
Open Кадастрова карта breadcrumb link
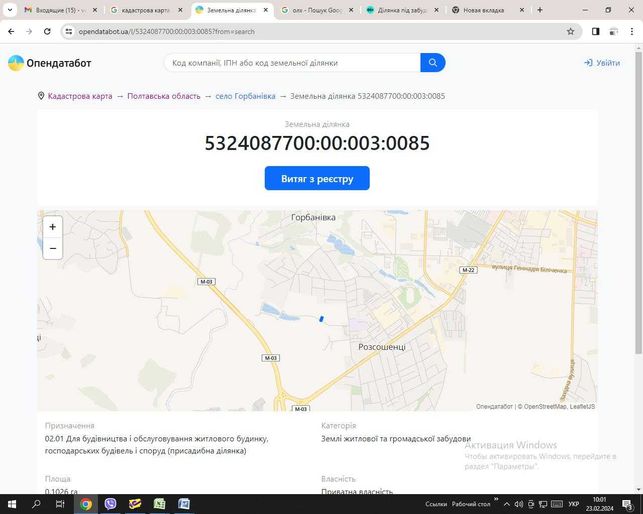[80, 96]
